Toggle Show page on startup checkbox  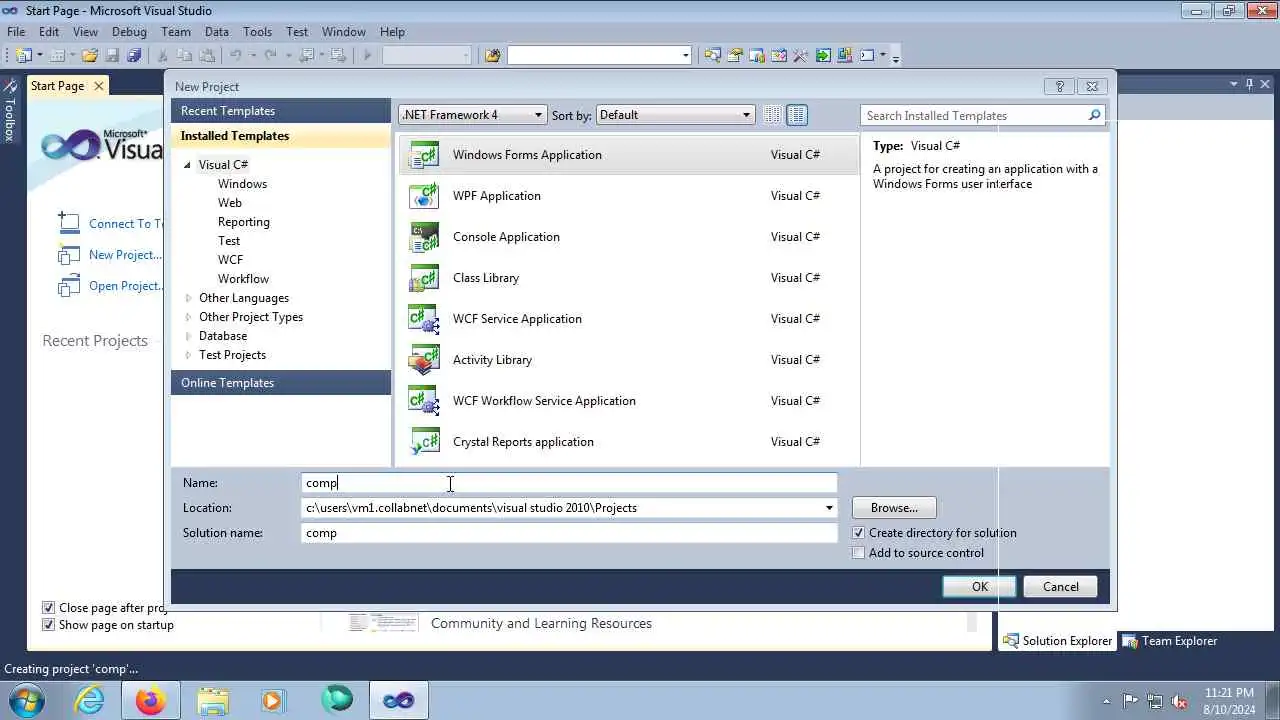48,625
